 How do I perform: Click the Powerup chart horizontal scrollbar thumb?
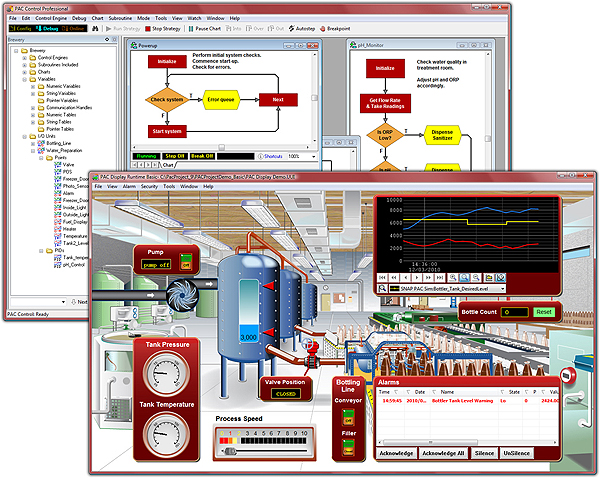[x=222, y=147]
